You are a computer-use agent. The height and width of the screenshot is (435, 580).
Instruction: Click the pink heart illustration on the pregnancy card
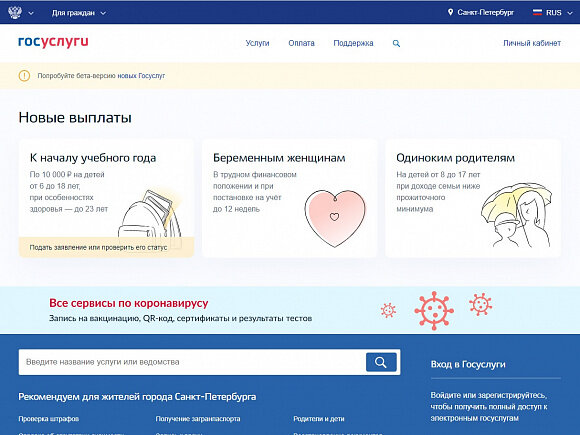[335, 218]
